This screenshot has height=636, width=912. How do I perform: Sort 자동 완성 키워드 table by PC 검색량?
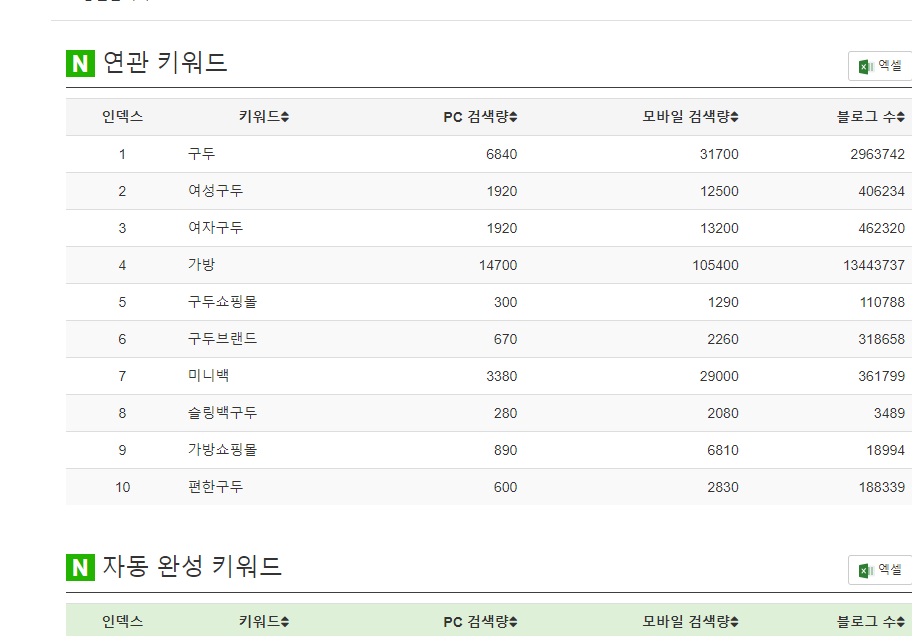[x=480, y=621]
